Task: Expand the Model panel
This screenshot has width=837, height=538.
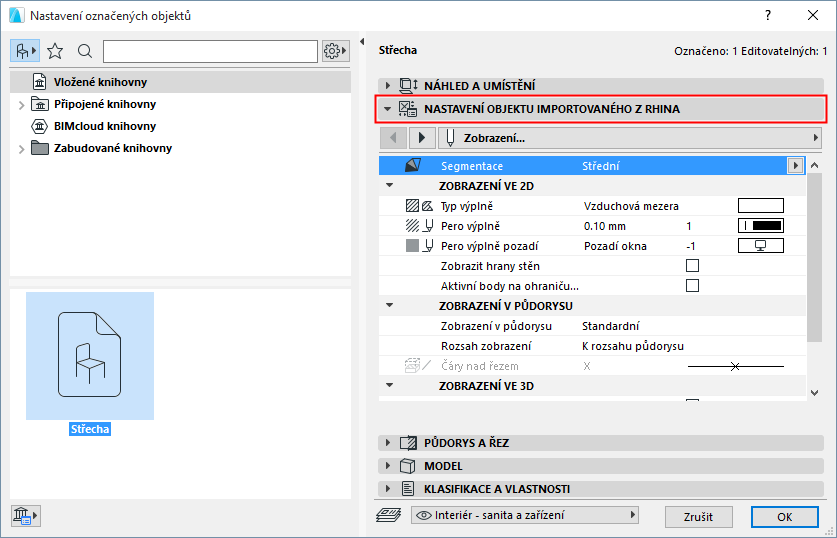Action: point(388,466)
